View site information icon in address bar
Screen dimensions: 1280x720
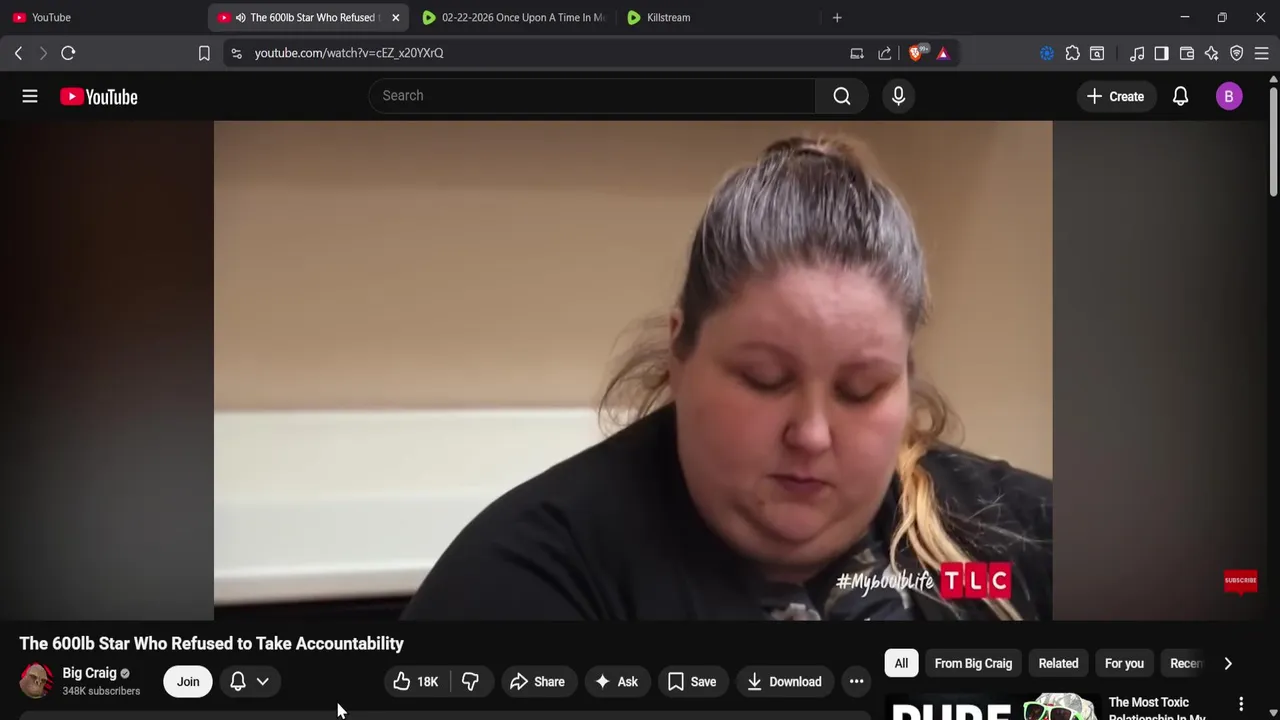coord(236,53)
